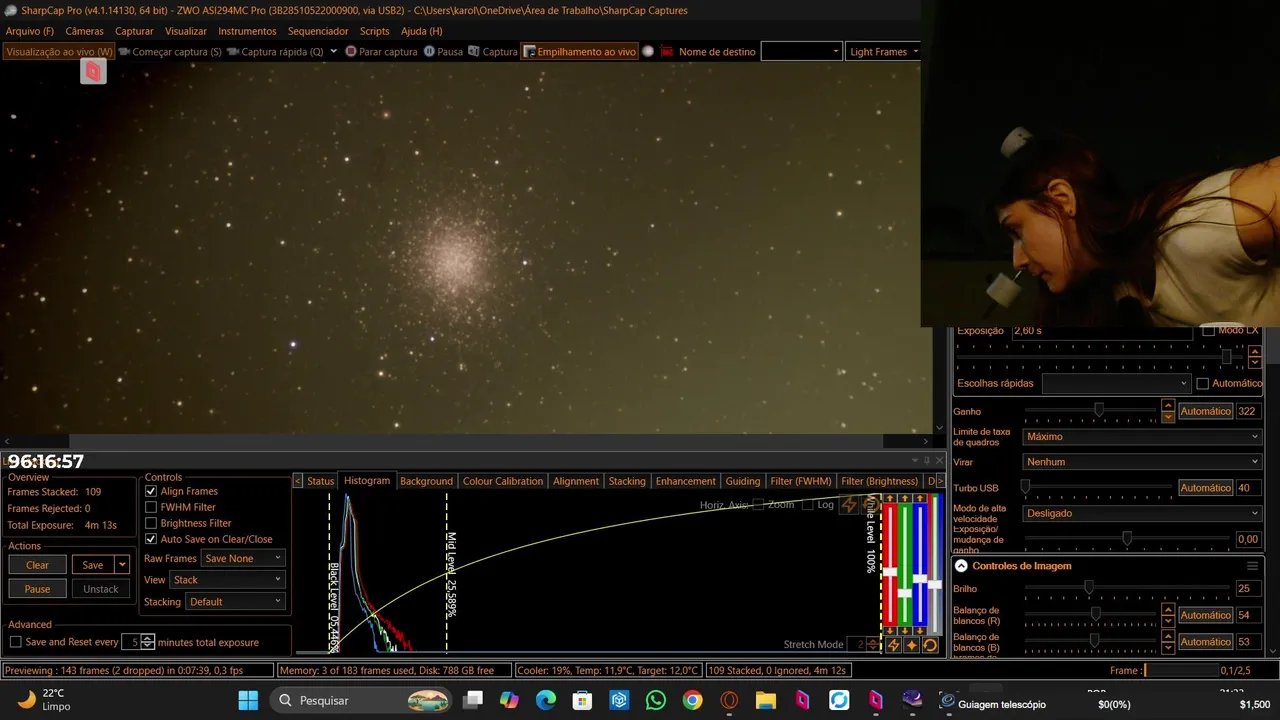Open the Scripts menu
This screenshot has height=720, width=1280.
tap(374, 31)
